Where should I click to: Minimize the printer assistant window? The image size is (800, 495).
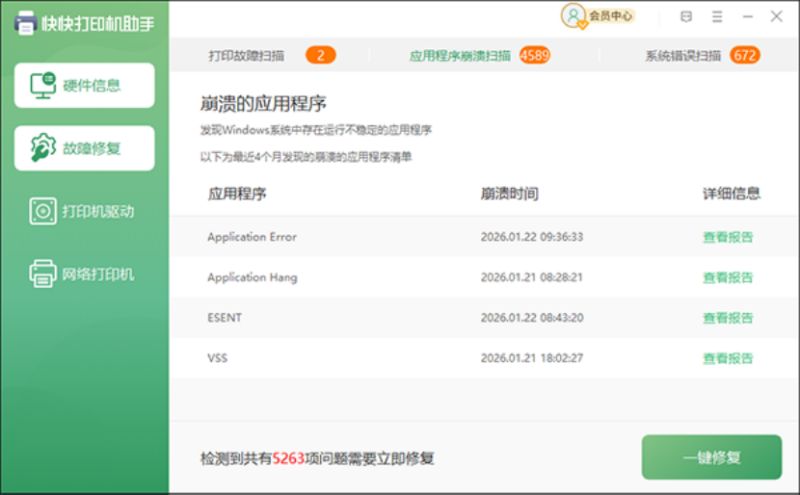click(747, 16)
